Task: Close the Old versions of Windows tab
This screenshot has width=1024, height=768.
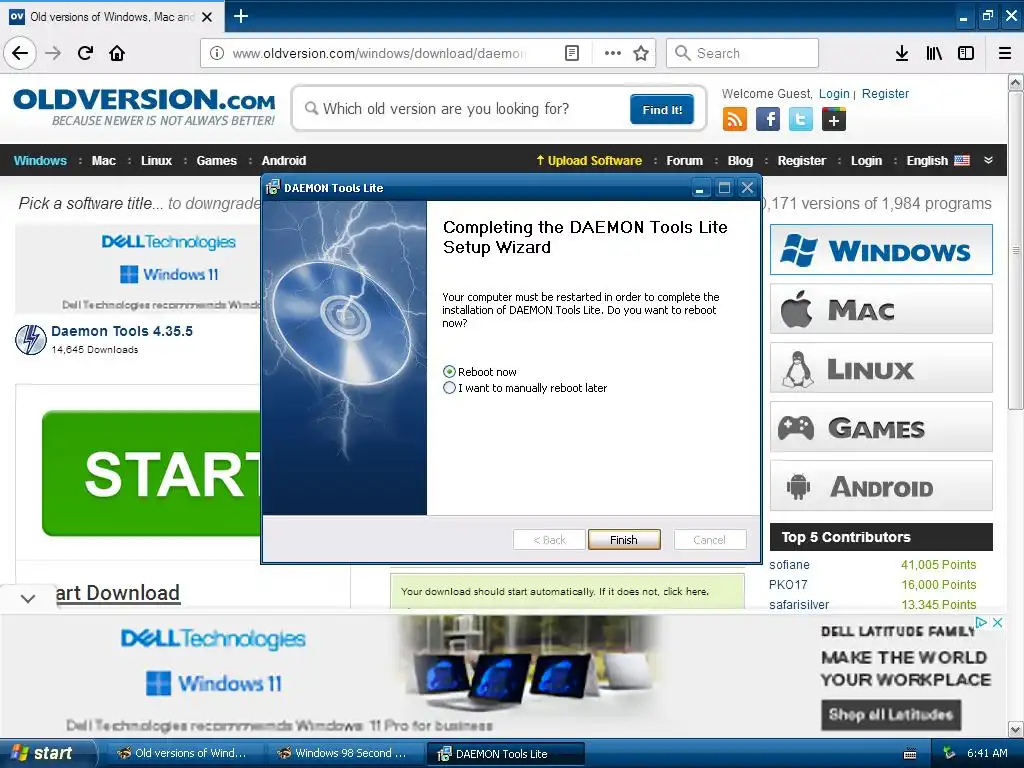Action: [207, 17]
